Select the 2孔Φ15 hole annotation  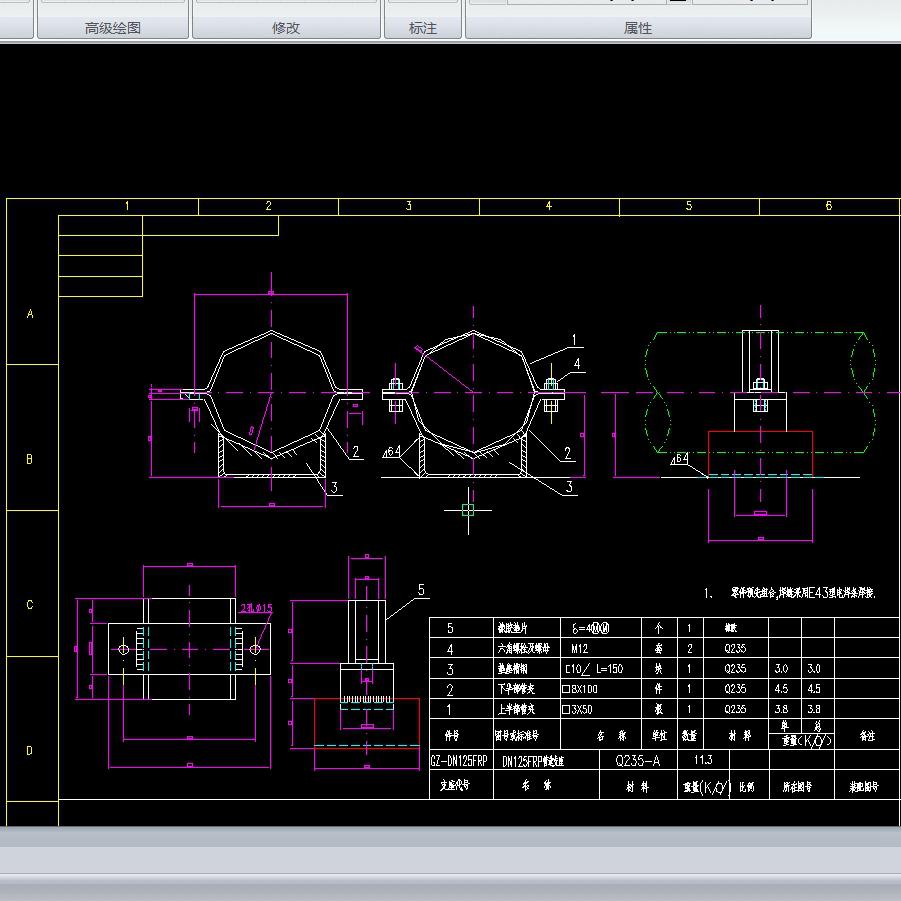point(256,608)
